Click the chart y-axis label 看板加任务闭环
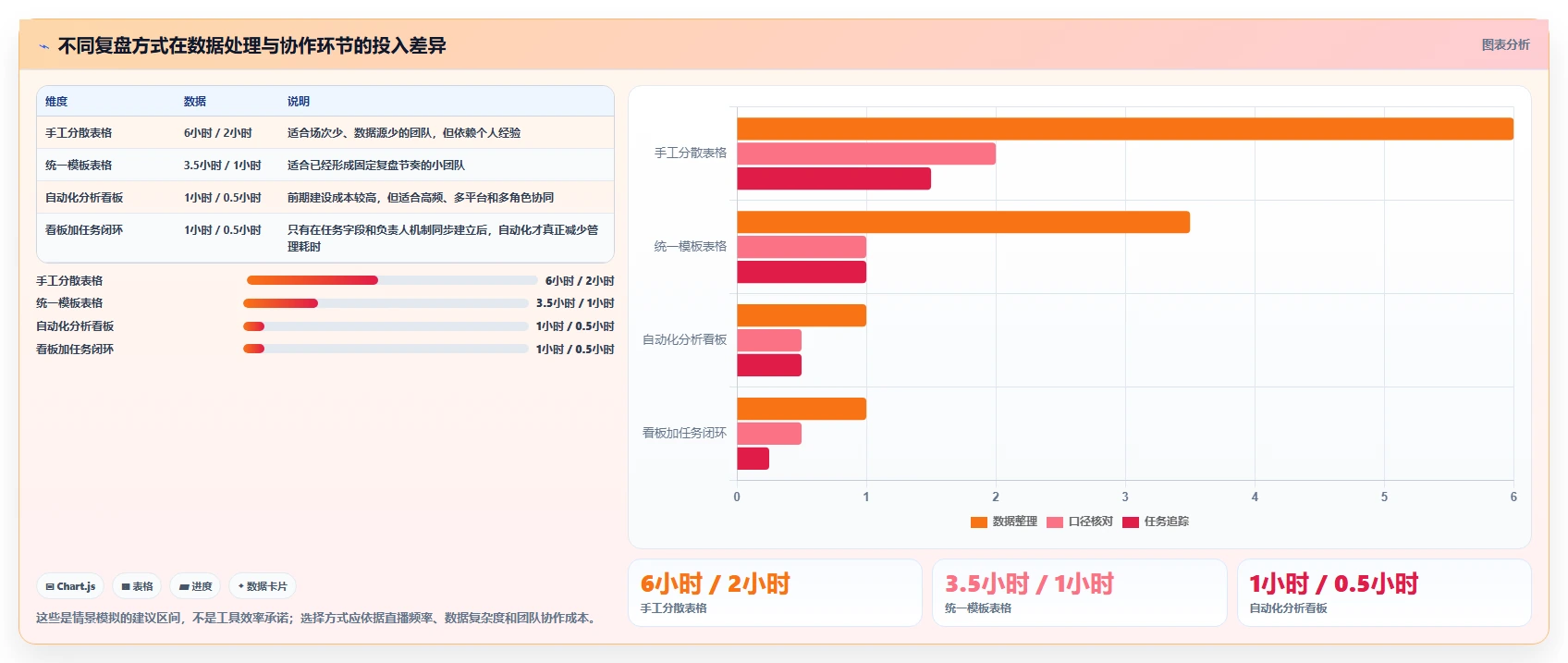Viewport: 1568px width, 663px height. pyautogui.click(x=685, y=434)
